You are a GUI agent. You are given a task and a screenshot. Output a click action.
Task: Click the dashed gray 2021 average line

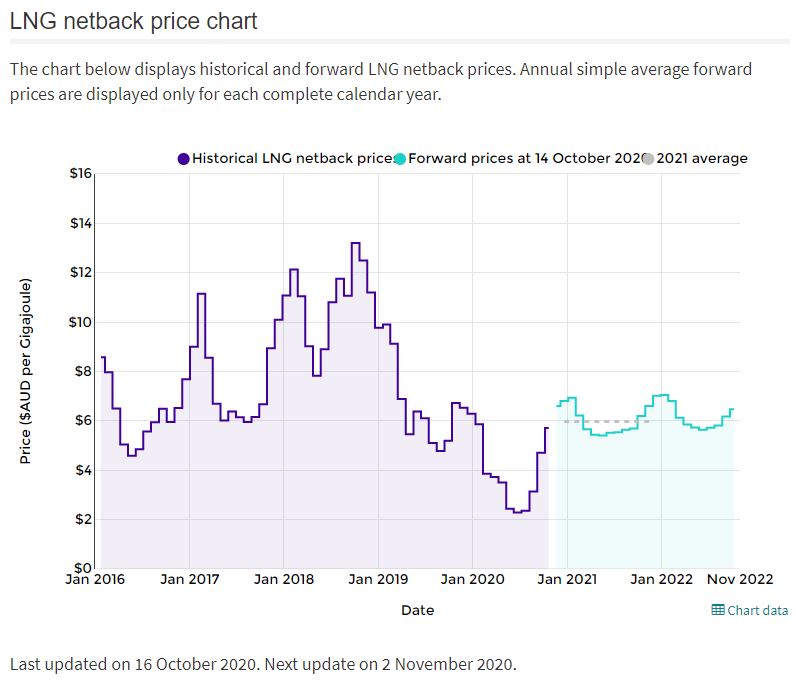[x=606, y=422]
